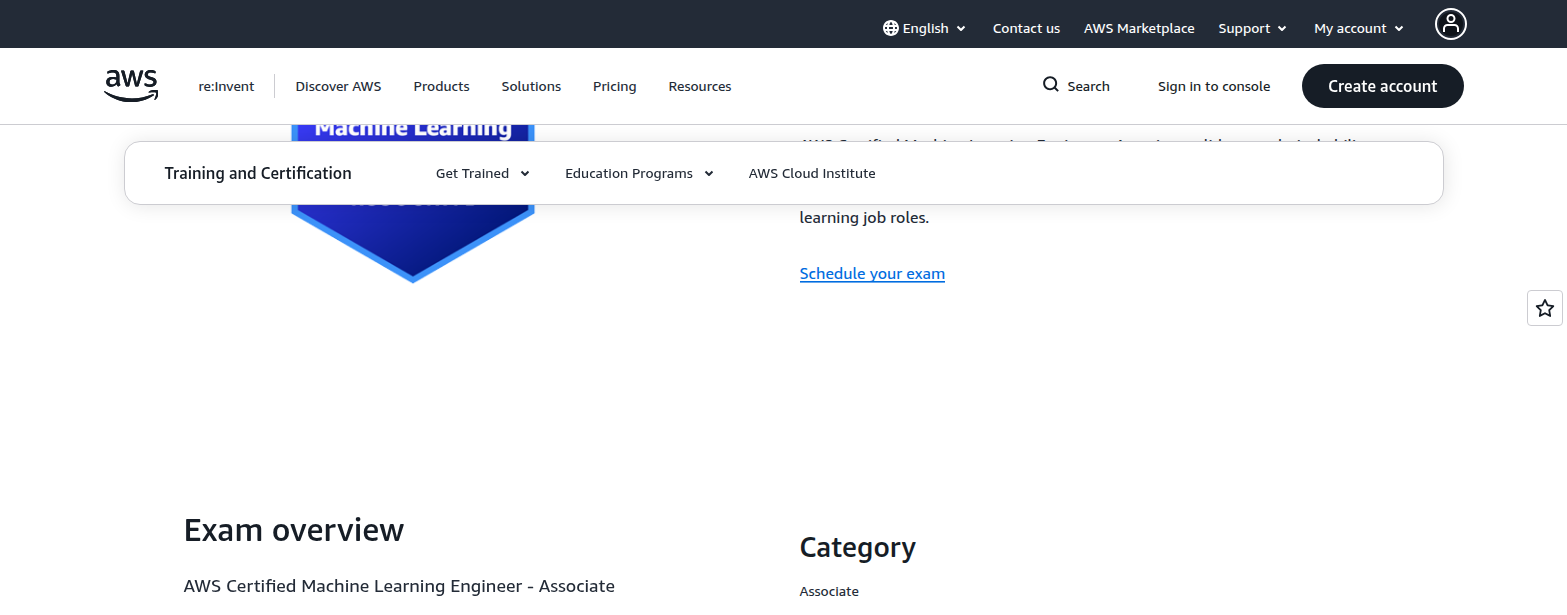The width and height of the screenshot is (1567, 615).
Task: Open the Contact us link
Action: click(x=1026, y=28)
